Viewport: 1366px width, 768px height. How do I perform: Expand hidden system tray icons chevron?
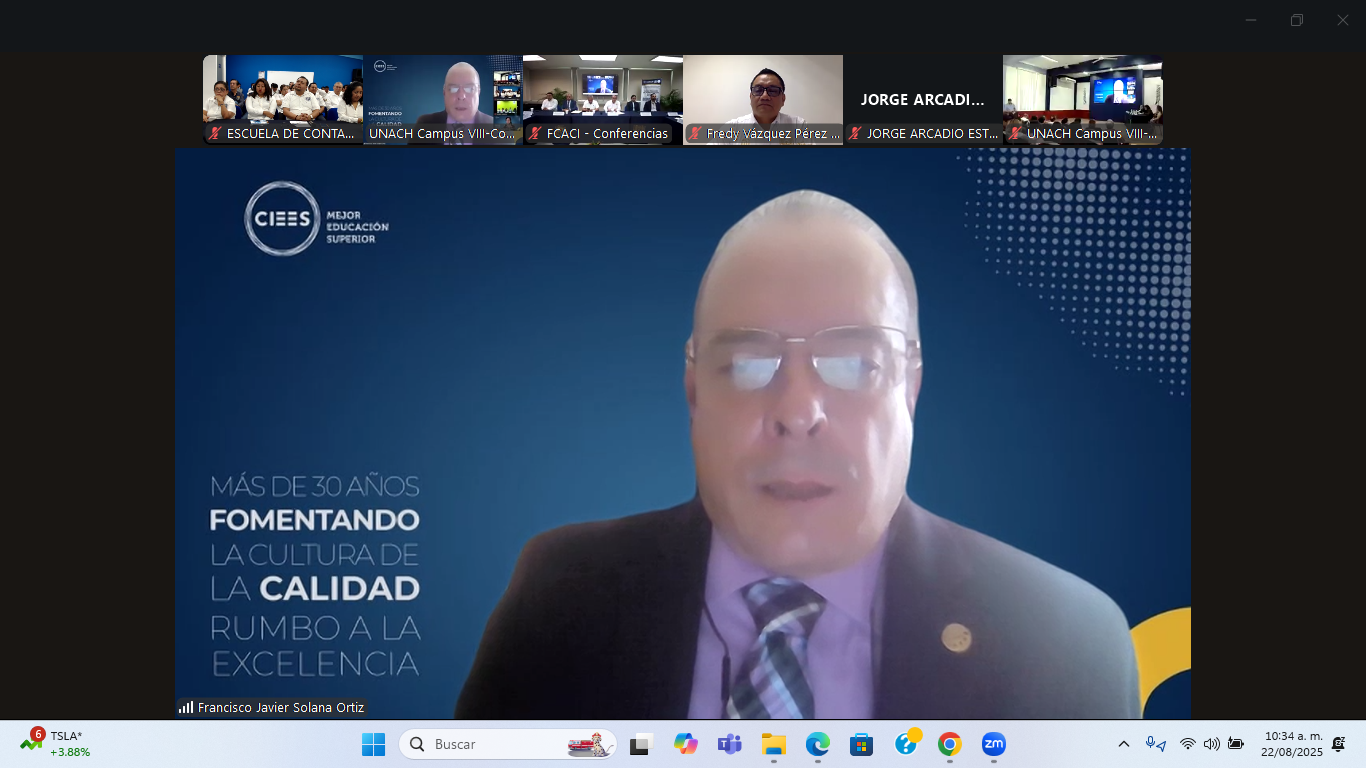pyautogui.click(x=1124, y=744)
